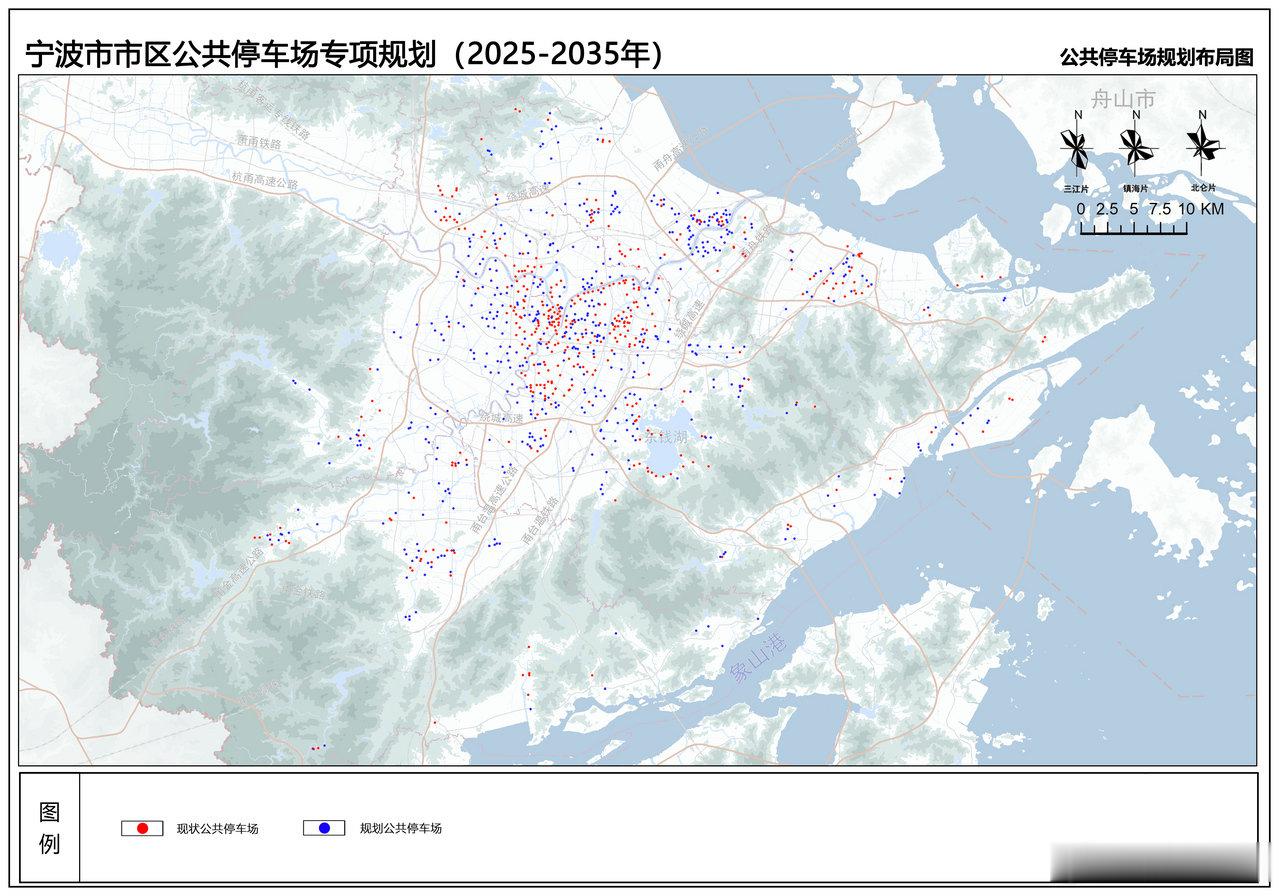1280x896 pixels.
Task: Click the scale label 10 KM
Action: coord(1201,209)
